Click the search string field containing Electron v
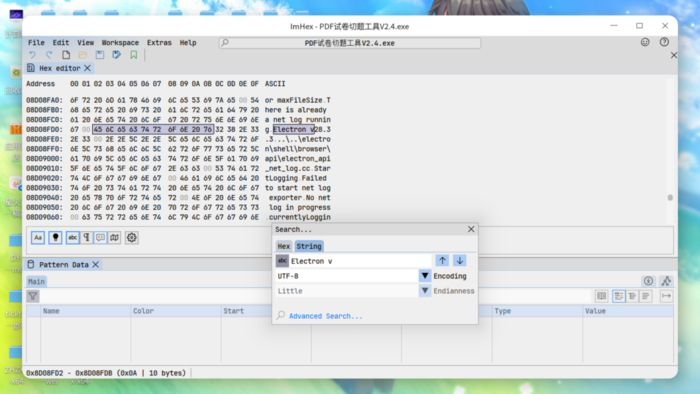Screen dimensions: 700x394 [x=361, y=261]
